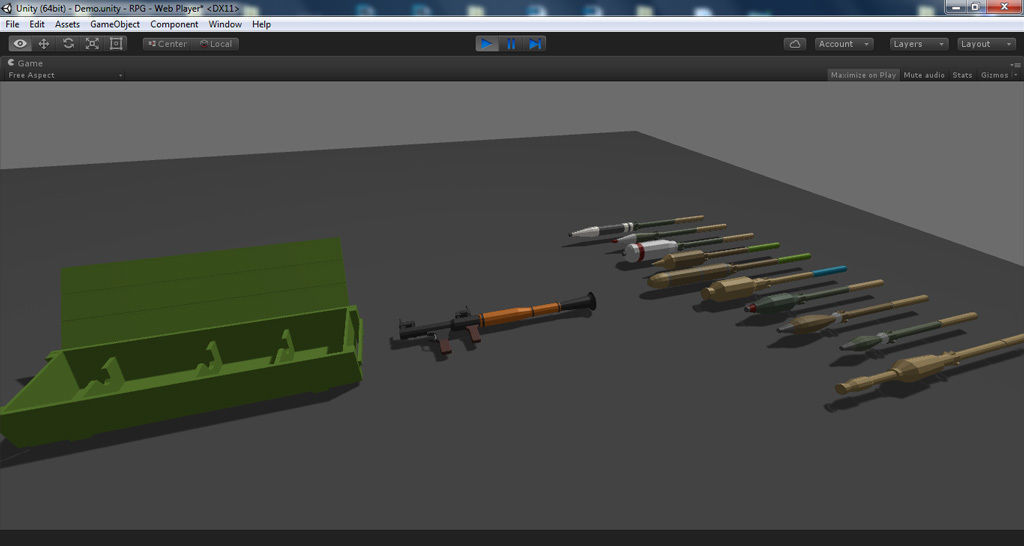Toggle the Gizmos button
The width and height of the screenshot is (1024, 546).
tap(994, 75)
